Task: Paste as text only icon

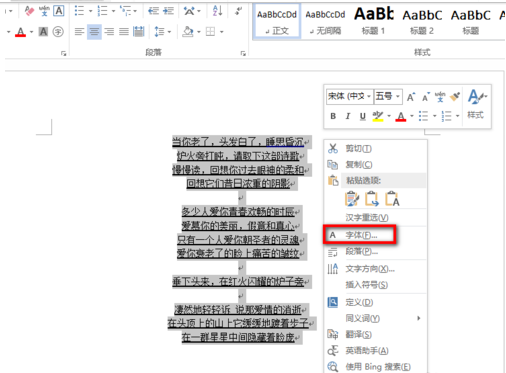Action: [x=392, y=199]
